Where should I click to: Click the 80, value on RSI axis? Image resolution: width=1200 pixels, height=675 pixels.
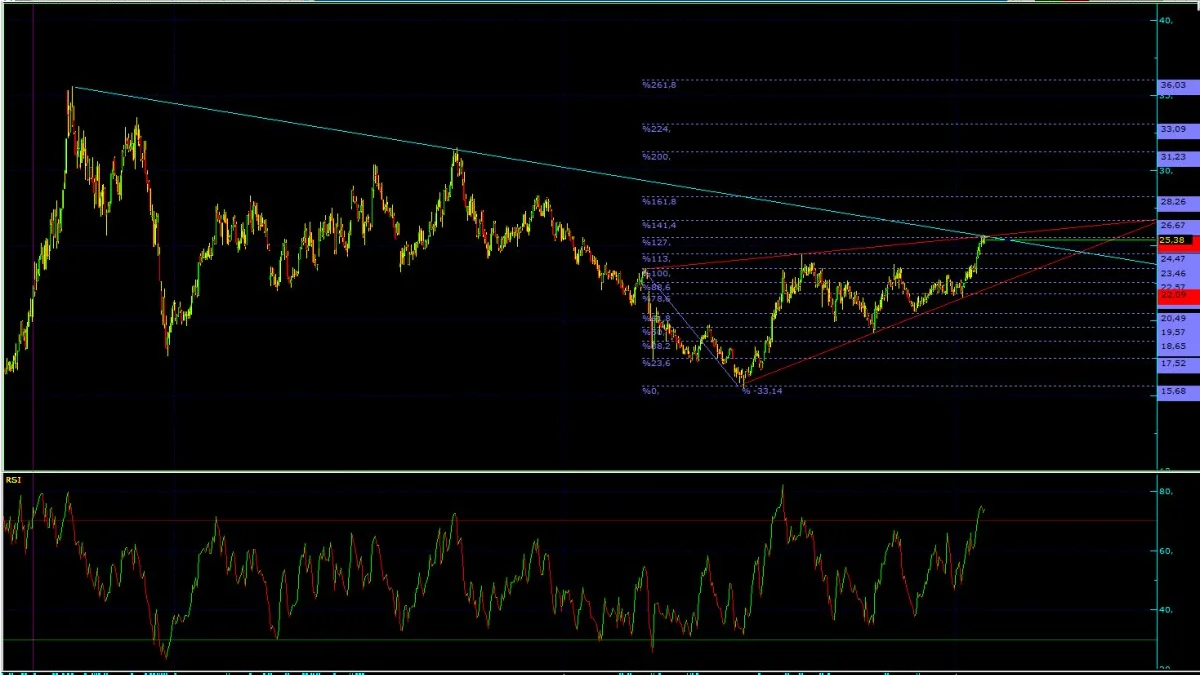(1165, 492)
